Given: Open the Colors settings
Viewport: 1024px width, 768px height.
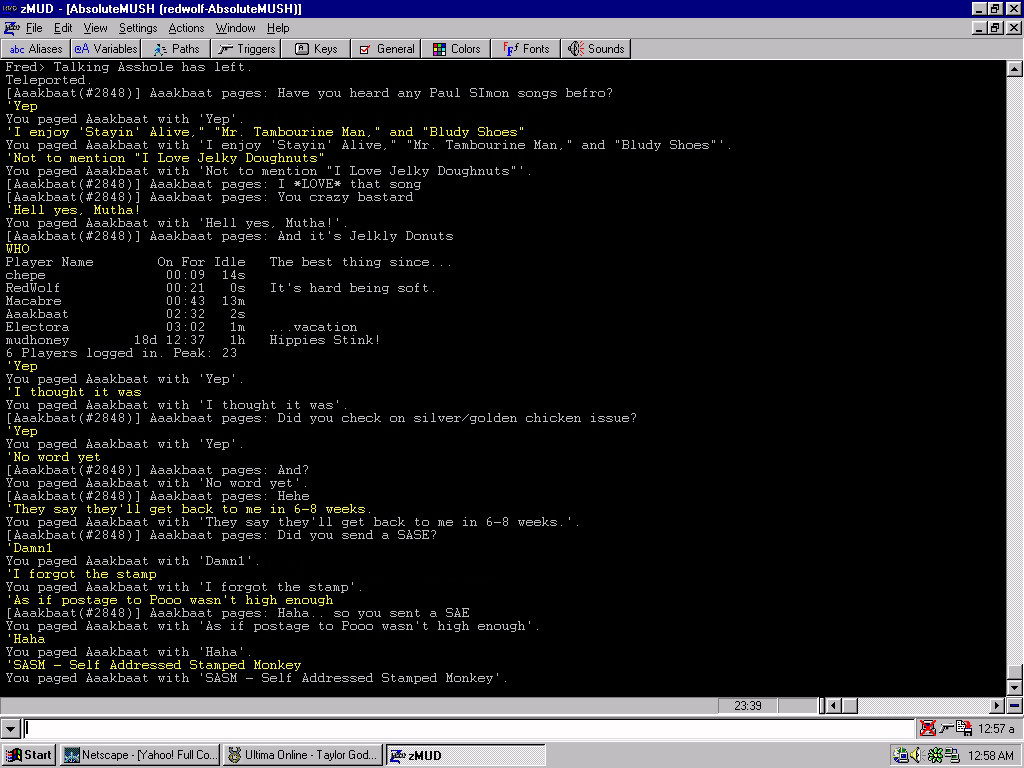Looking at the screenshot, I should point(455,48).
